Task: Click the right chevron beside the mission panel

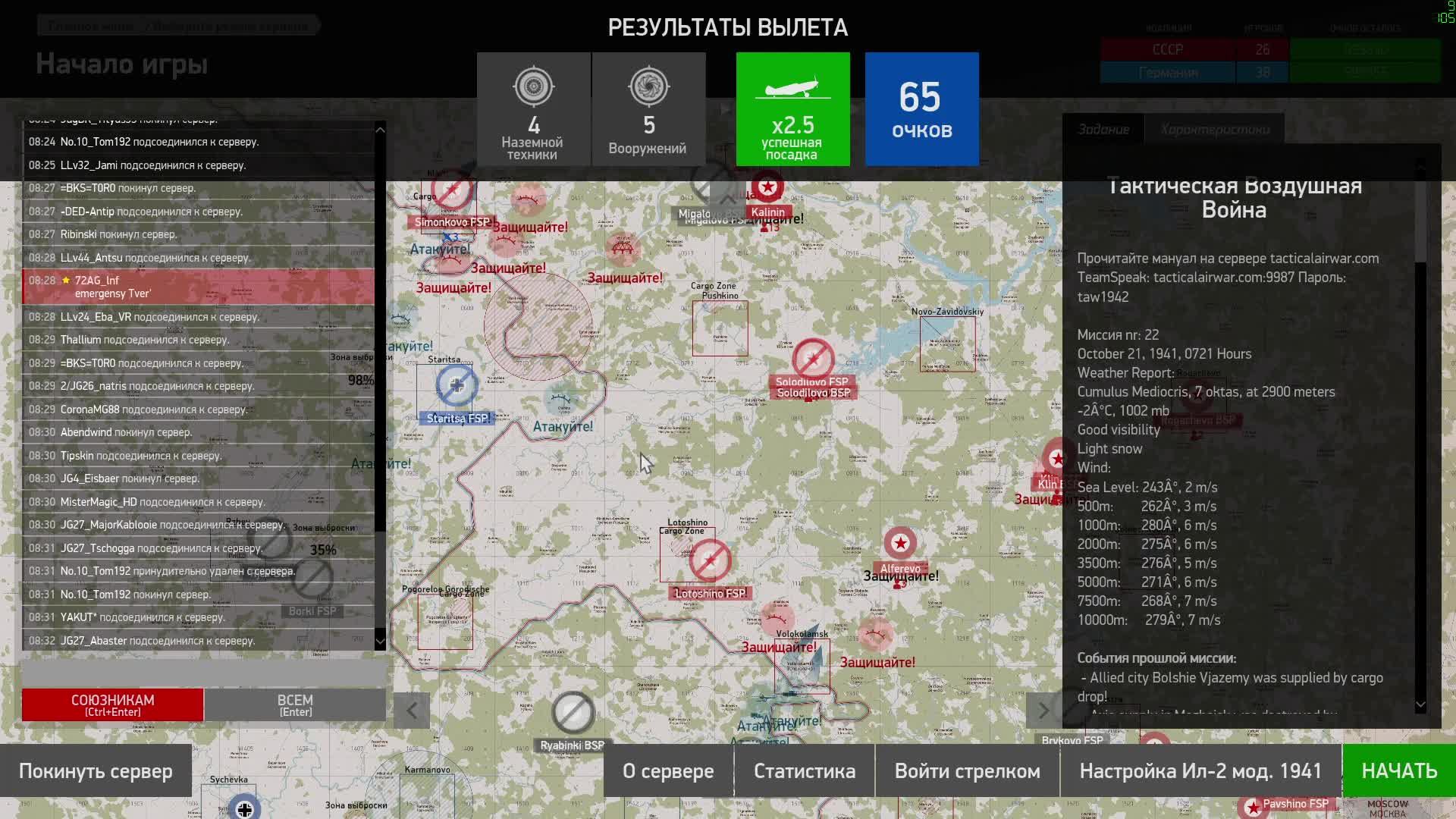Action: point(1044,711)
